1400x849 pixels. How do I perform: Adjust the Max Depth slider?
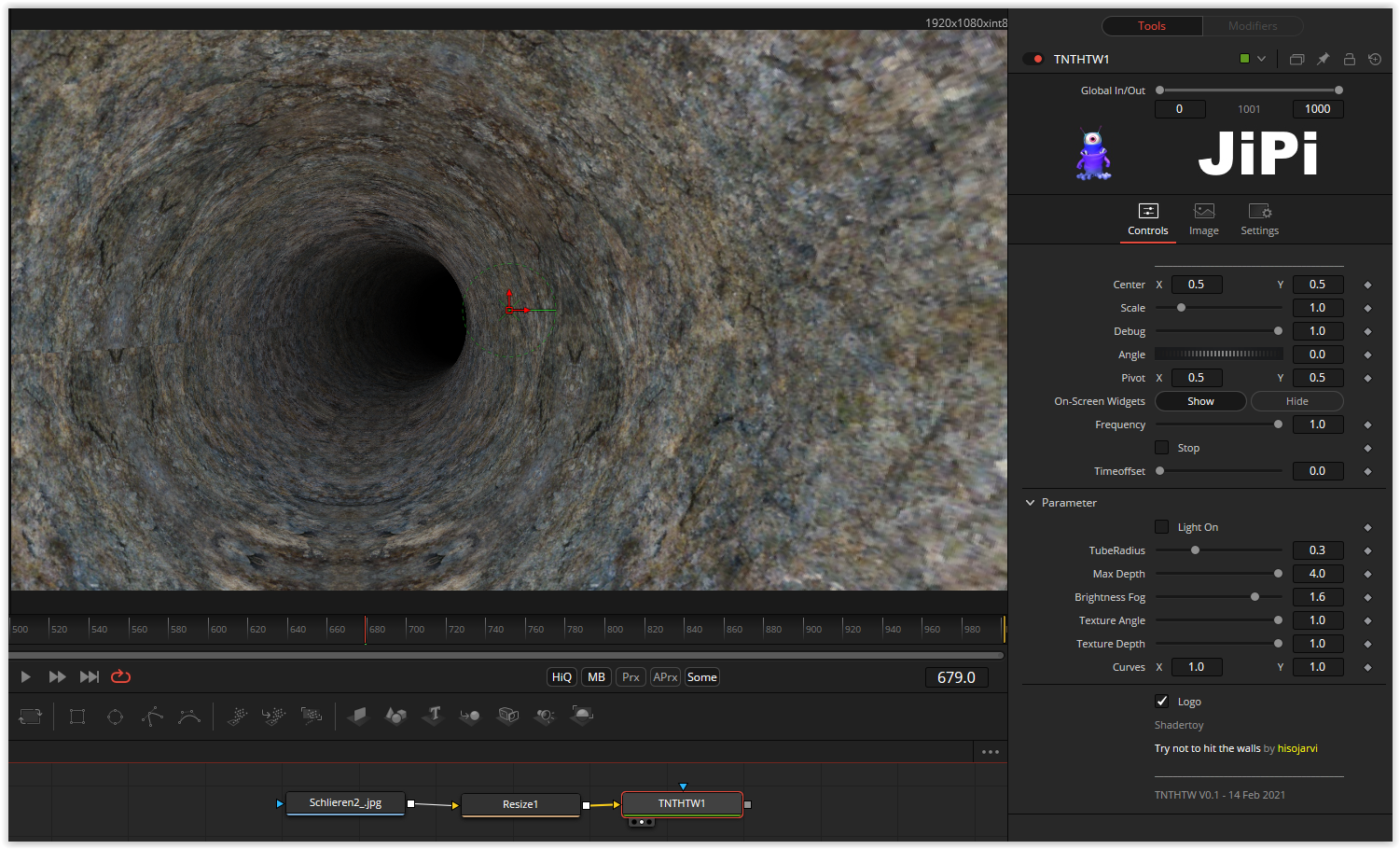point(1218,574)
